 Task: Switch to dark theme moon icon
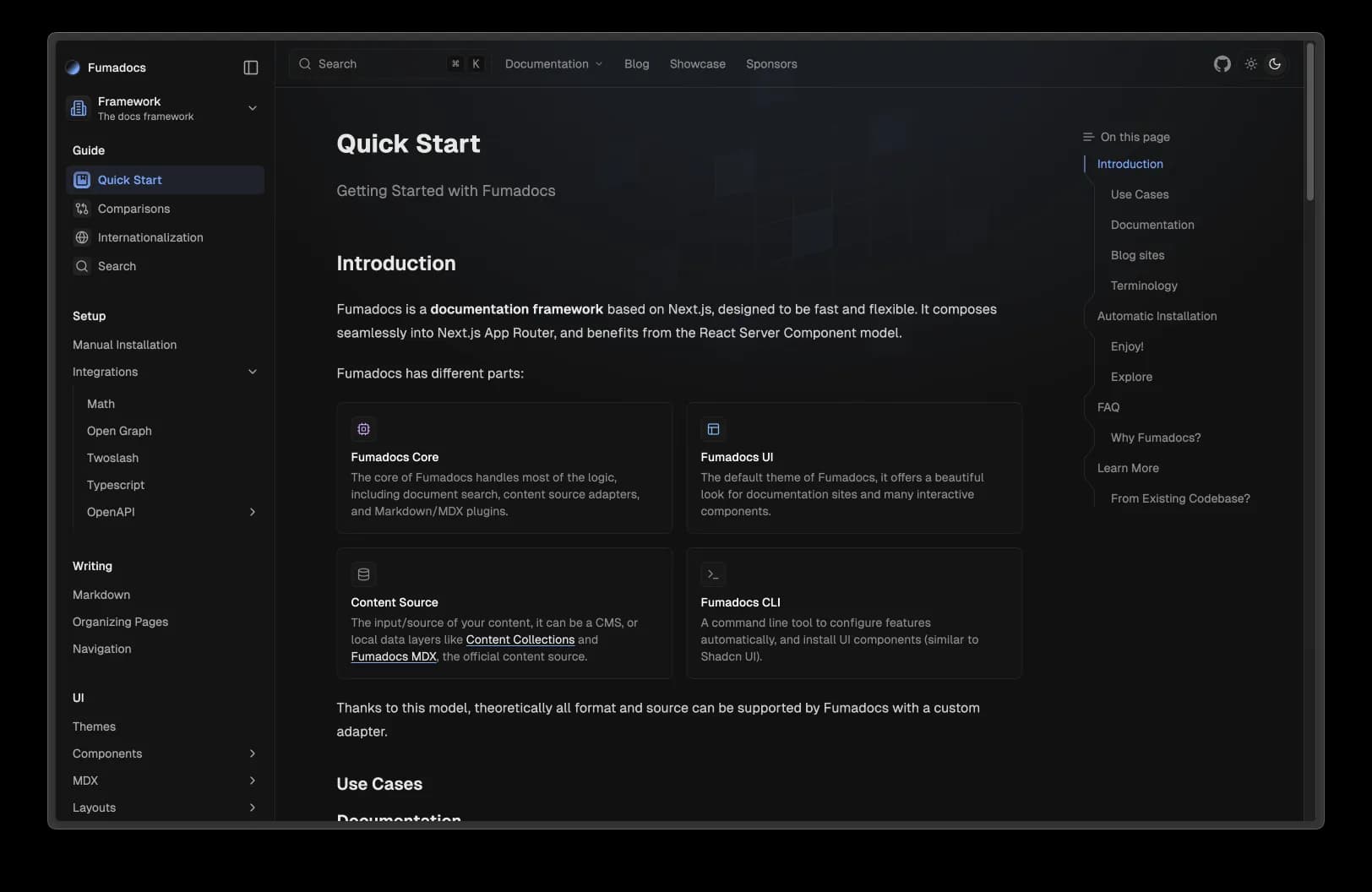[x=1275, y=64]
